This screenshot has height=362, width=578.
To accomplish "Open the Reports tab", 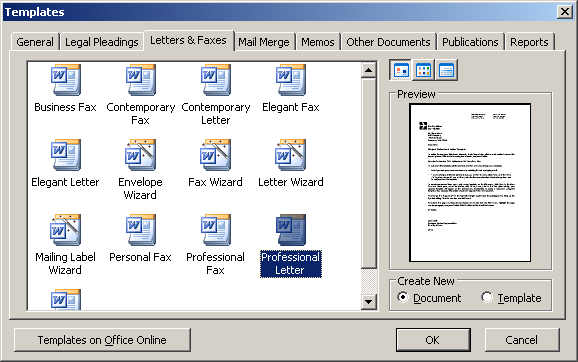I will pyautogui.click(x=529, y=42).
